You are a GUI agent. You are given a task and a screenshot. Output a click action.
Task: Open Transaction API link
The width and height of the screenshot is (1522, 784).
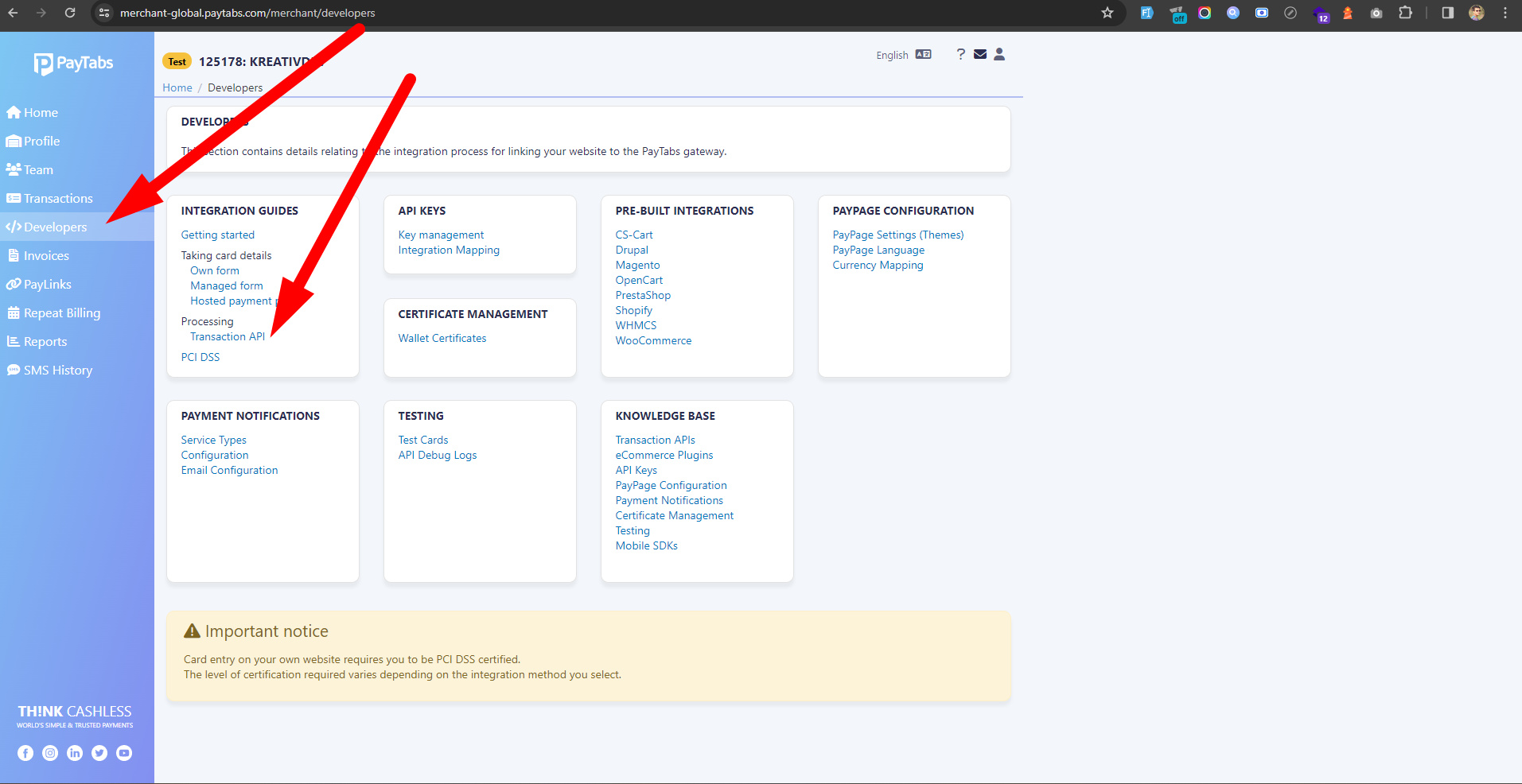(228, 336)
